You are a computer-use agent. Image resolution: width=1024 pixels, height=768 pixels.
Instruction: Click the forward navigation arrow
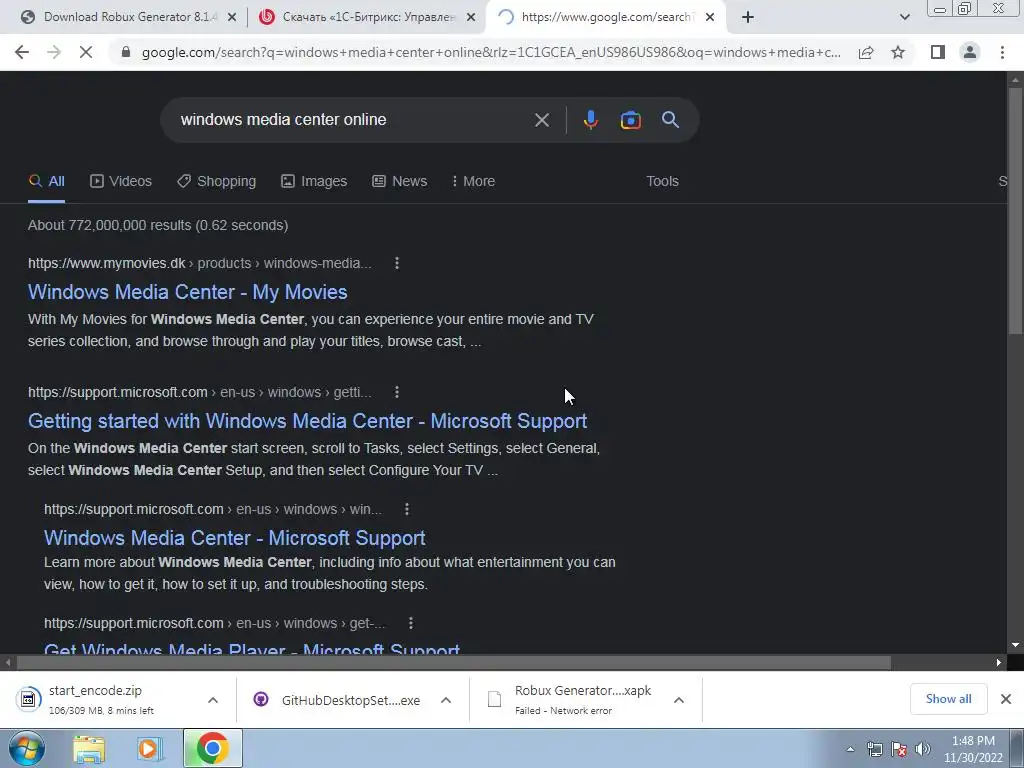click(54, 52)
